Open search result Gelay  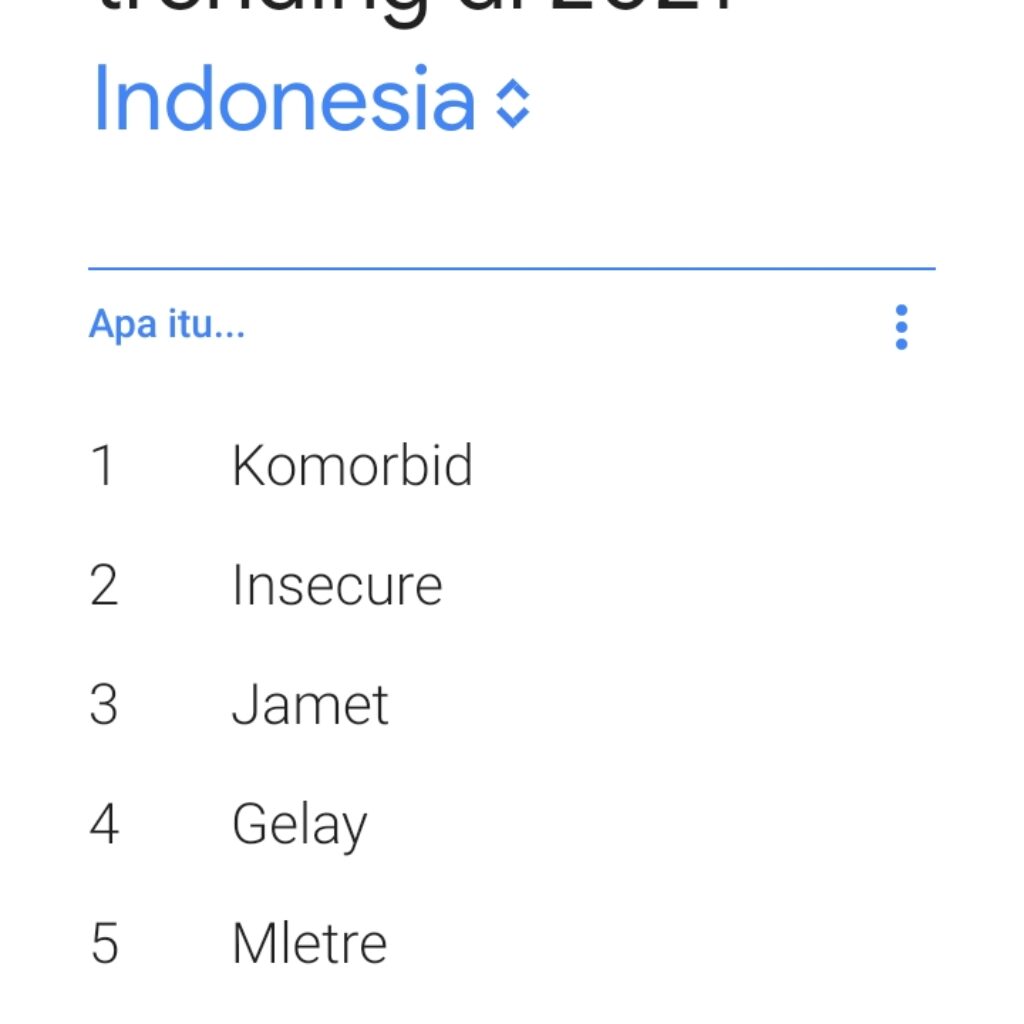[298, 822]
